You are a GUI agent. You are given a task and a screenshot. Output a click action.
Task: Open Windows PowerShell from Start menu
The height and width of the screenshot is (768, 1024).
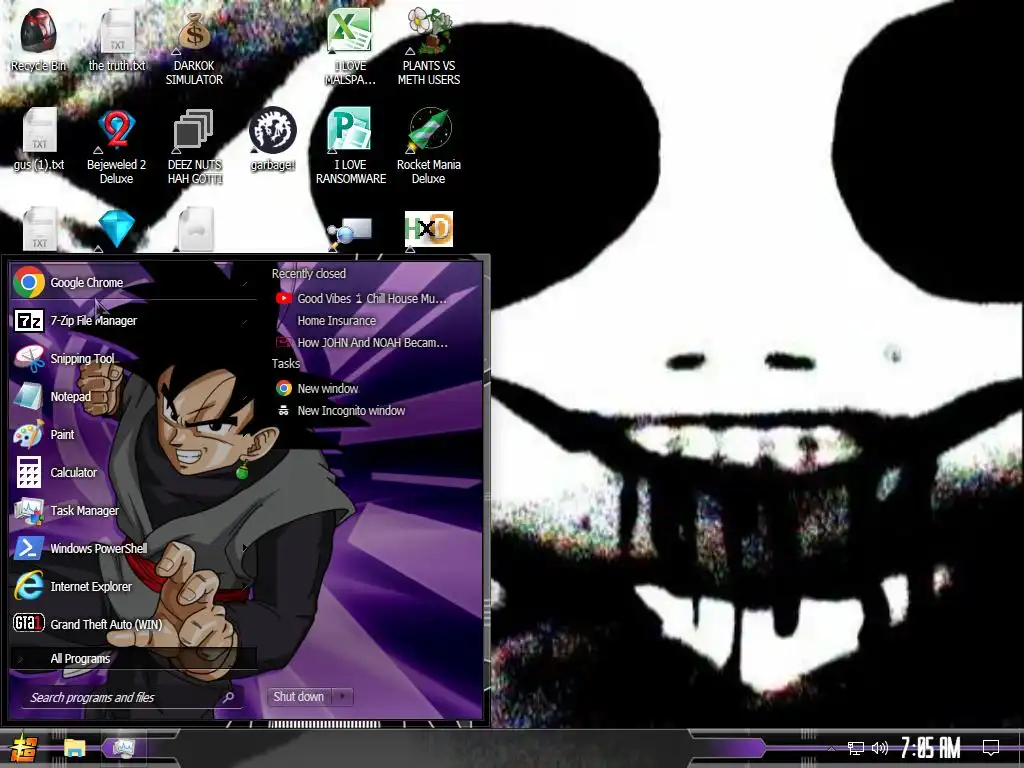pyautogui.click(x=133, y=549)
